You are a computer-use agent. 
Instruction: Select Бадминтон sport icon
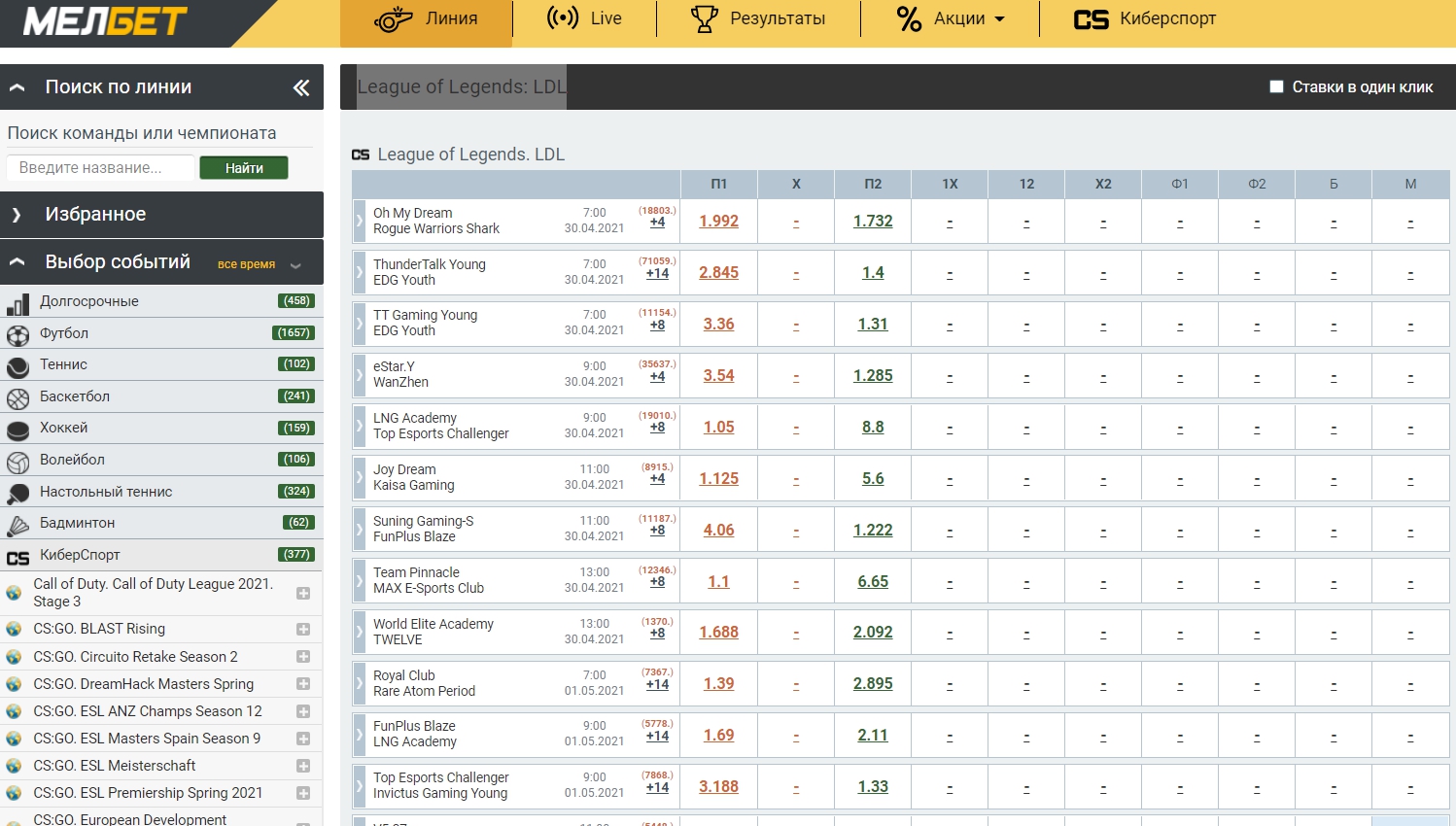pos(17,526)
